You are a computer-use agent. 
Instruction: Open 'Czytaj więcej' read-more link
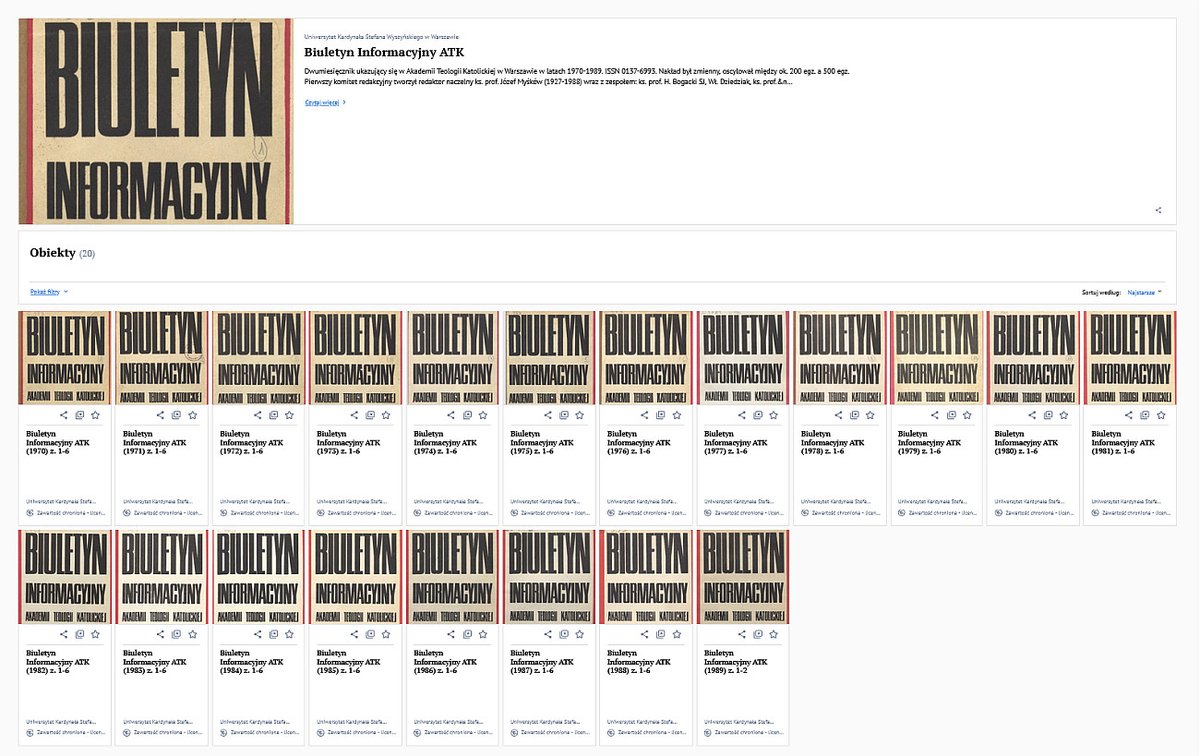(325, 102)
